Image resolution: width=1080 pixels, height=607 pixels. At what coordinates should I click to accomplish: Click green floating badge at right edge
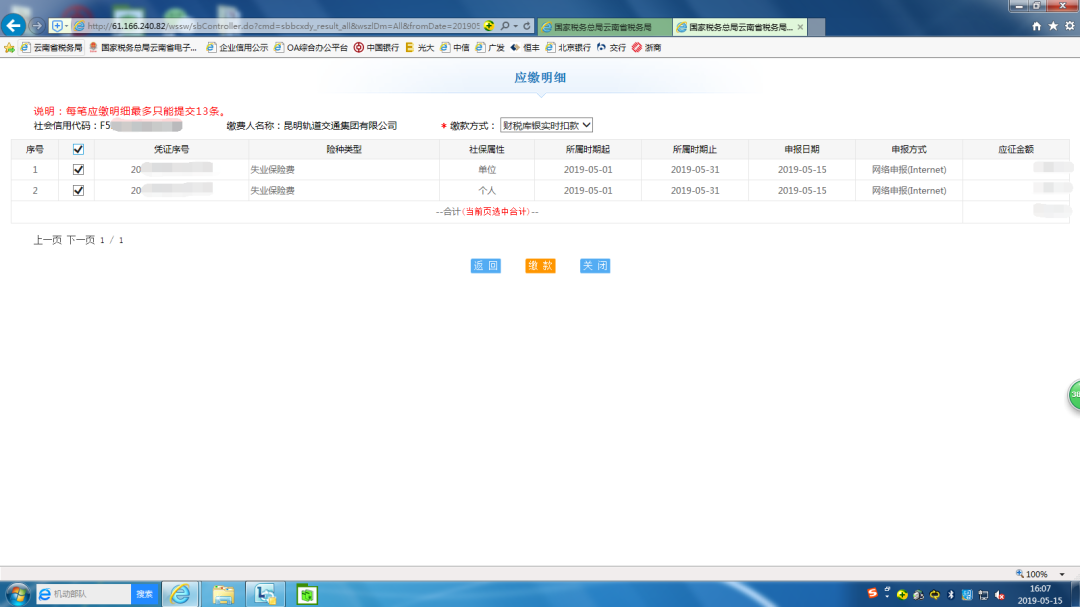coord(1074,395)
